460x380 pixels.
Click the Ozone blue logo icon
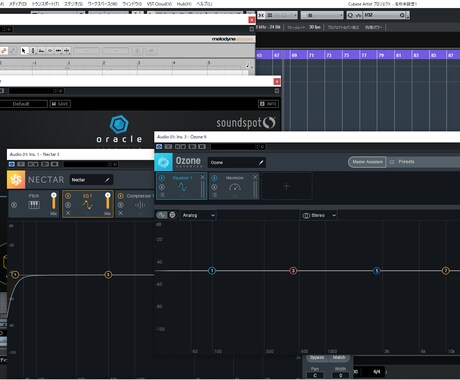click(x=163, y=162)
